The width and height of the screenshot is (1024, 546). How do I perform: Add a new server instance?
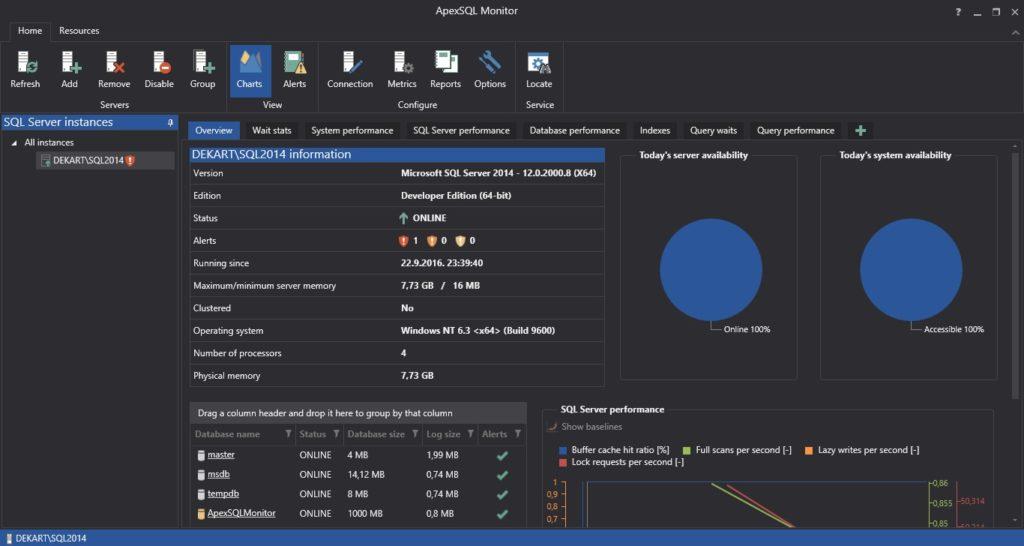[69, 71]
